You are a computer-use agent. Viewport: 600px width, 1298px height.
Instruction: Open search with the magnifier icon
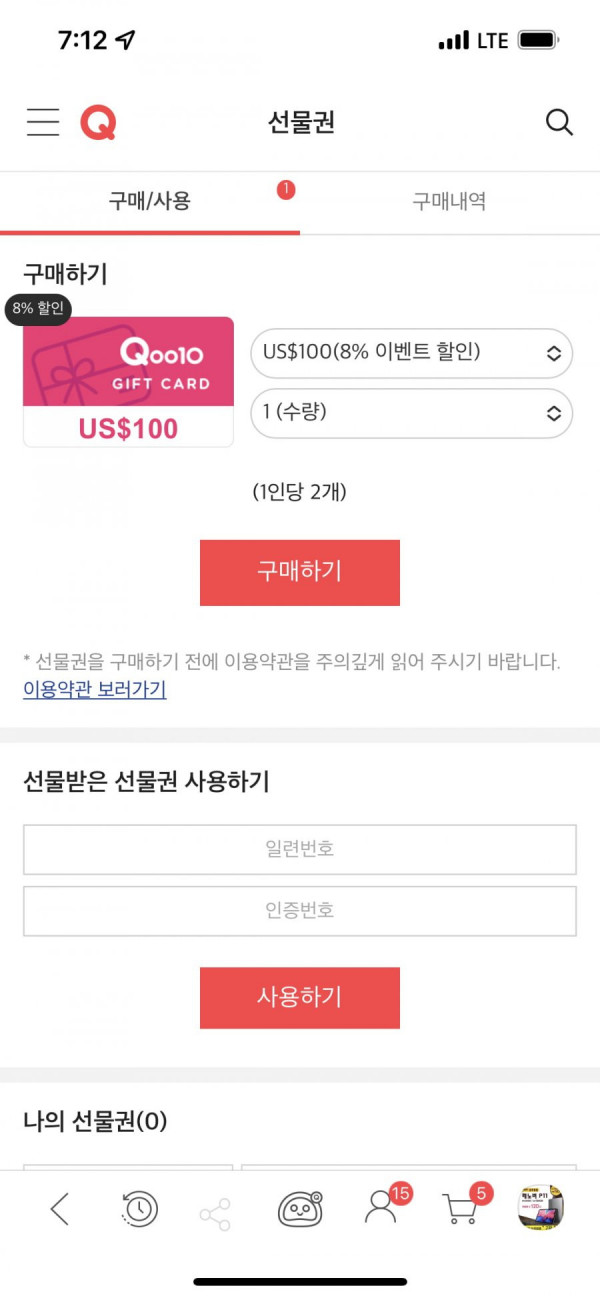point(559,123)
